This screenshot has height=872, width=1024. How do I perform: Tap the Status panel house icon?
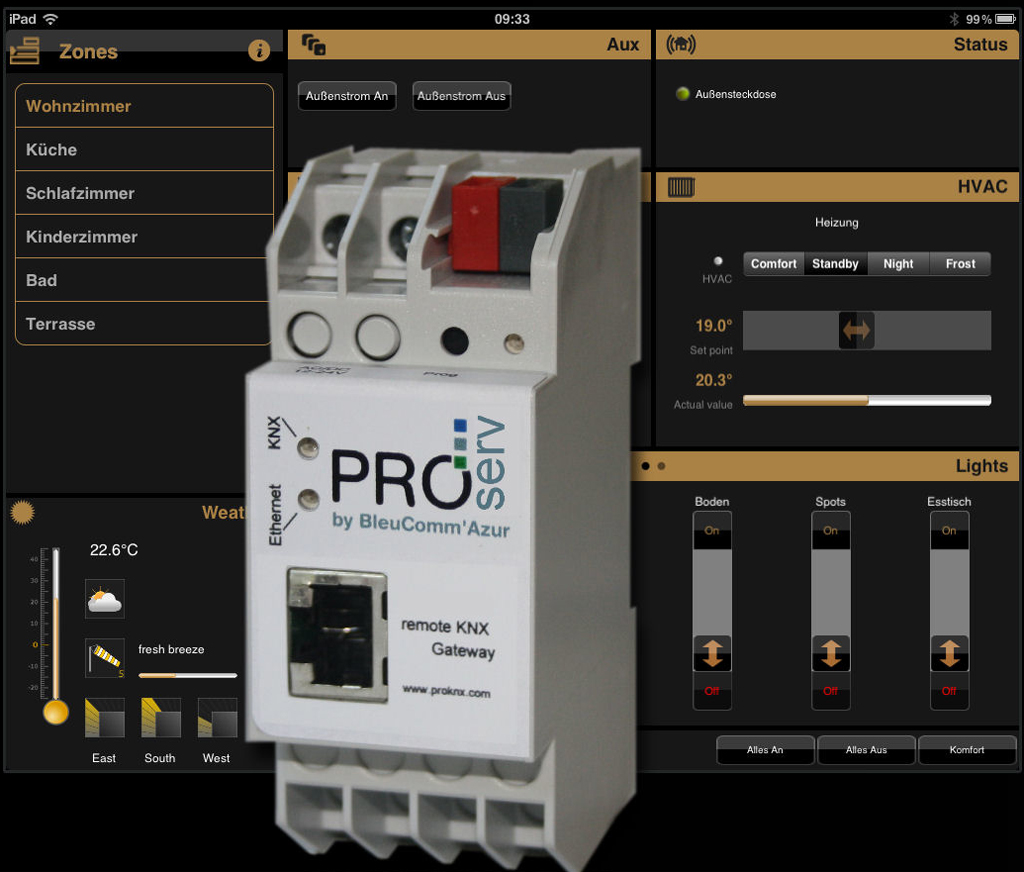(681, 44)
